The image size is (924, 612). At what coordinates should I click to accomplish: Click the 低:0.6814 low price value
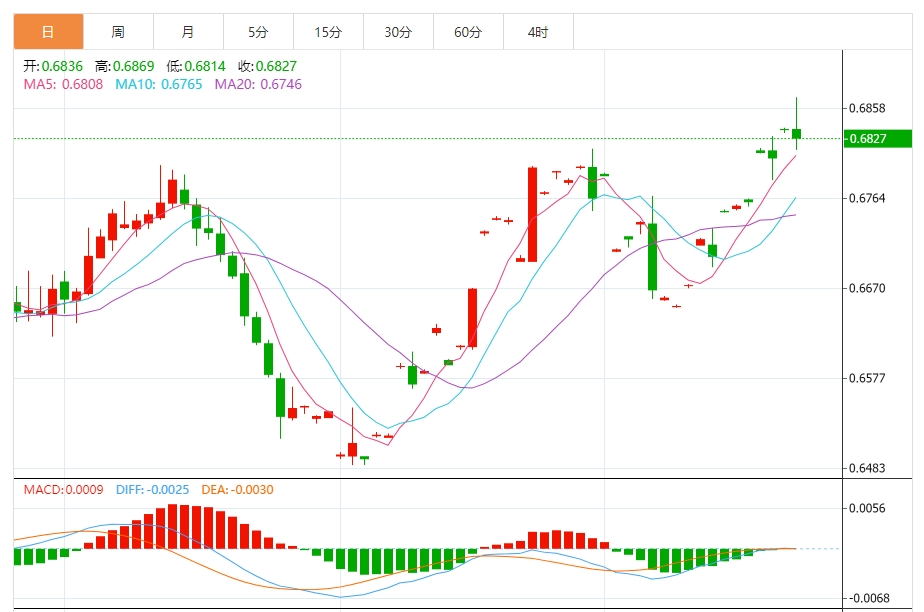196,66
